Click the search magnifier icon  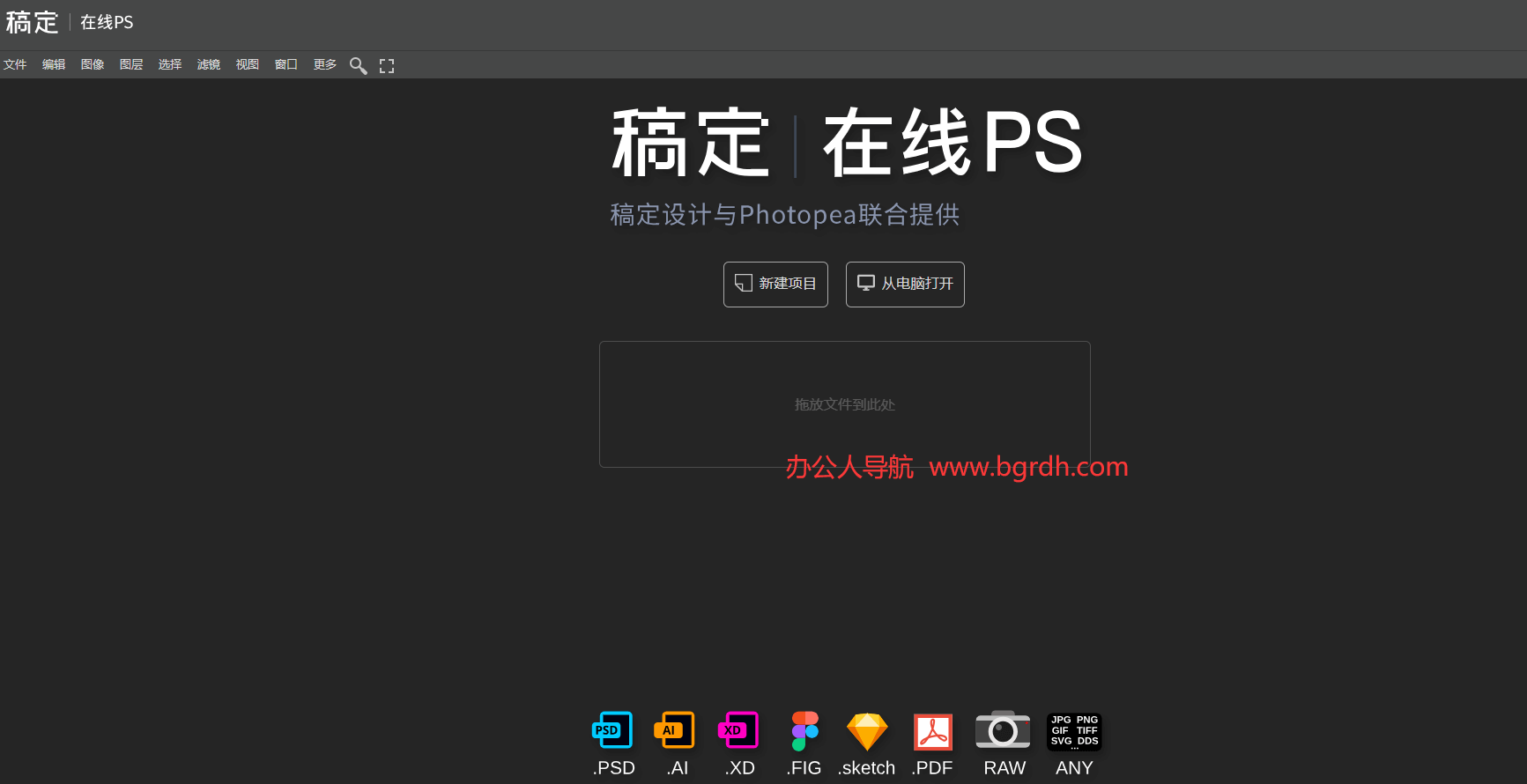[x=358, y=65]
